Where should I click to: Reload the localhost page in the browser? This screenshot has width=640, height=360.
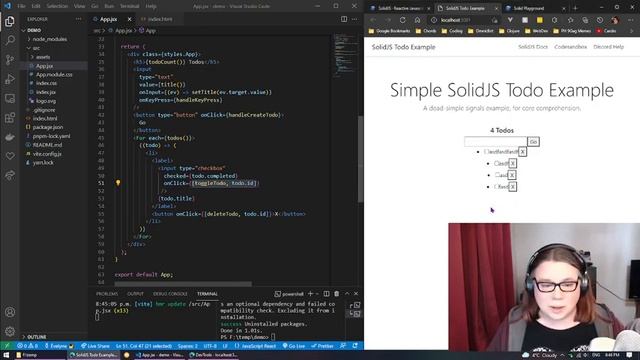402,20
